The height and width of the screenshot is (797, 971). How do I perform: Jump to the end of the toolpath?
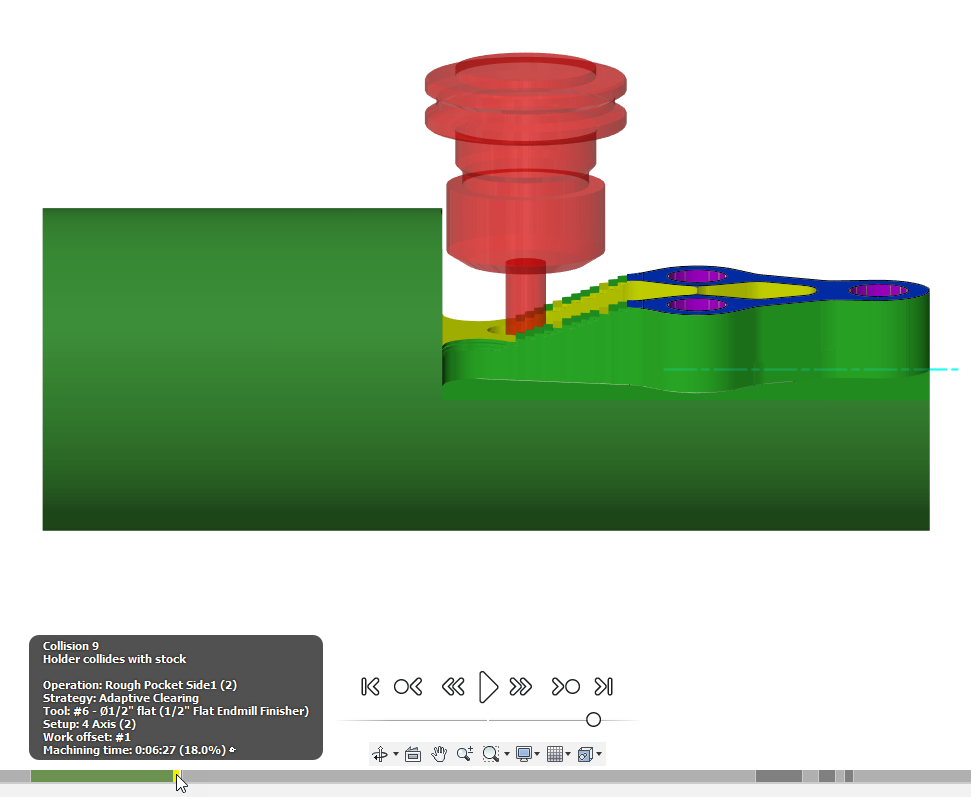[x=603, y=686]
